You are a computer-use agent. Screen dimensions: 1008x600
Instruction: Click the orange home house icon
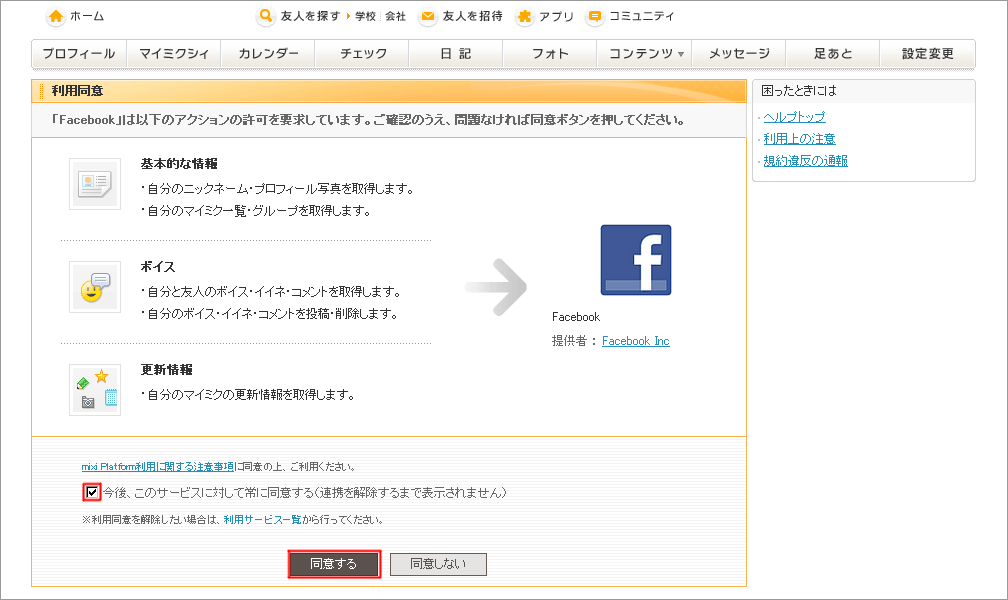coord(56,16)
